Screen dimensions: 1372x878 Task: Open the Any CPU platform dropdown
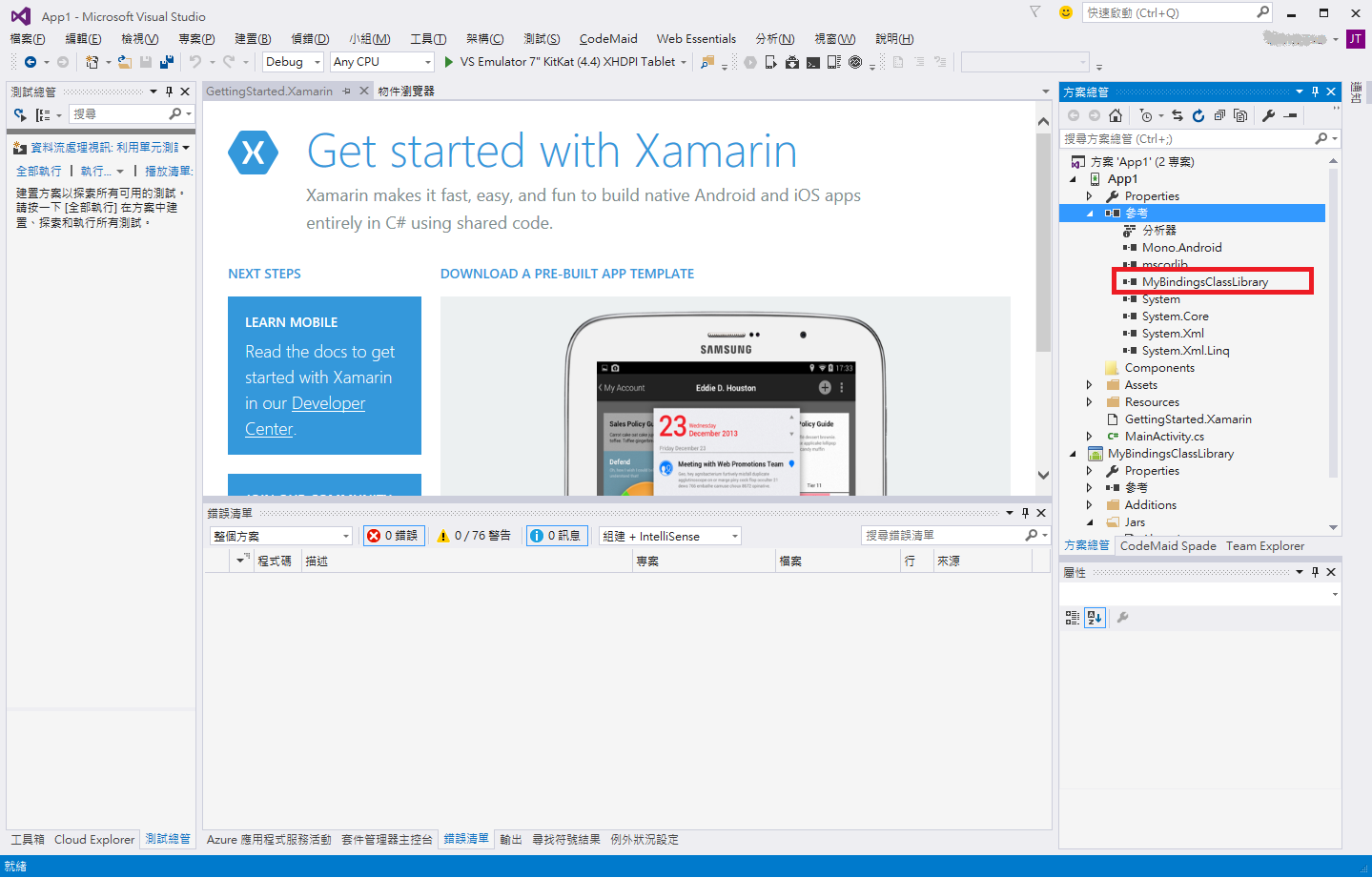(382, 62)
